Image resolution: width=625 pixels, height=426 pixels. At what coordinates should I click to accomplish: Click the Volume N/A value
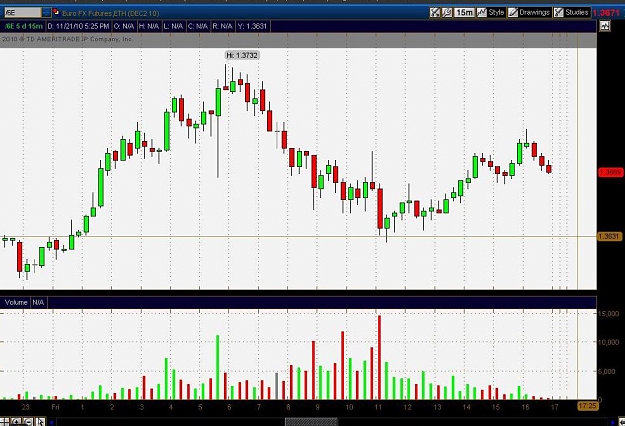(38, 302)
